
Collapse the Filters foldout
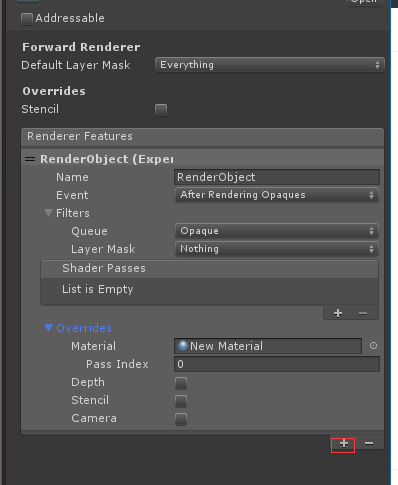point(48,213)
